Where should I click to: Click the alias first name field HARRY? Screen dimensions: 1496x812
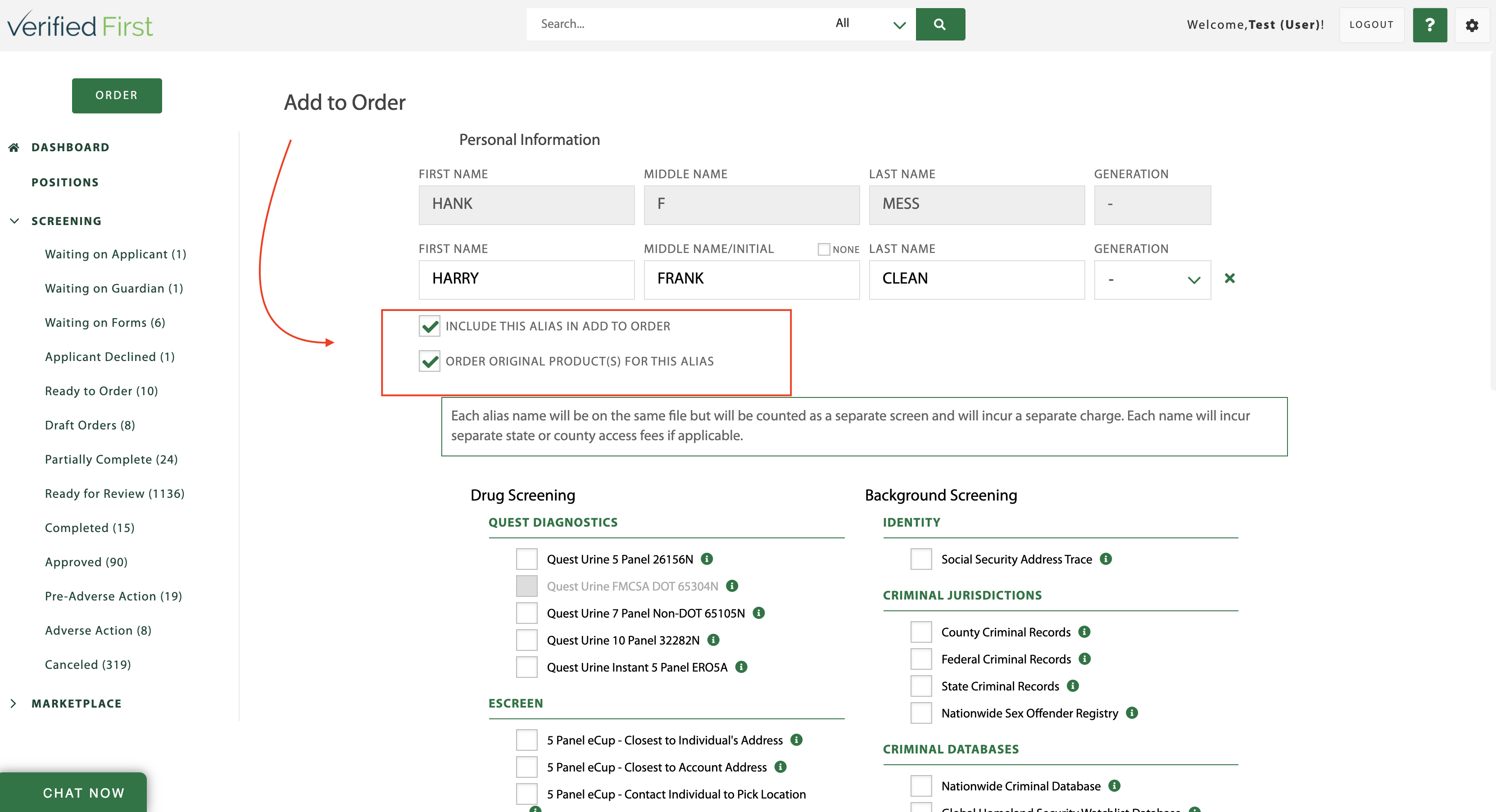tap(526, 280)
